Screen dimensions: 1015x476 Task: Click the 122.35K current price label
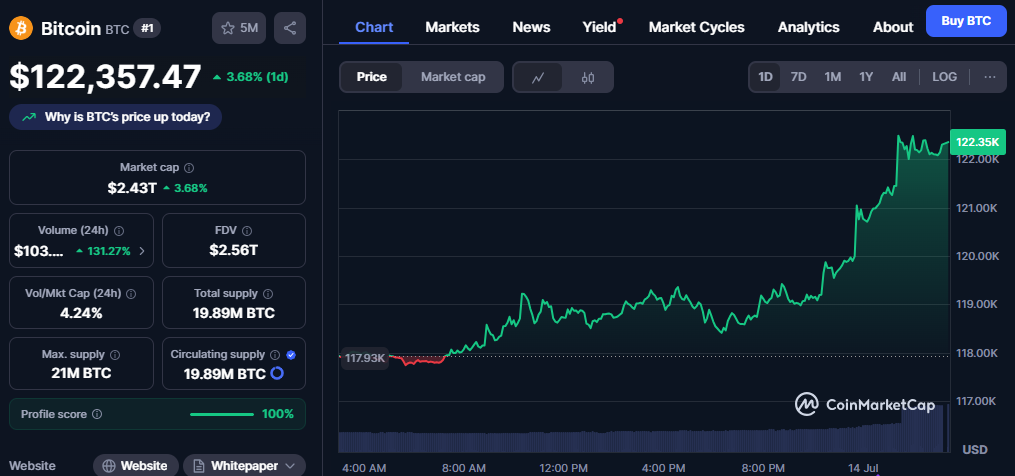point(977,142)
